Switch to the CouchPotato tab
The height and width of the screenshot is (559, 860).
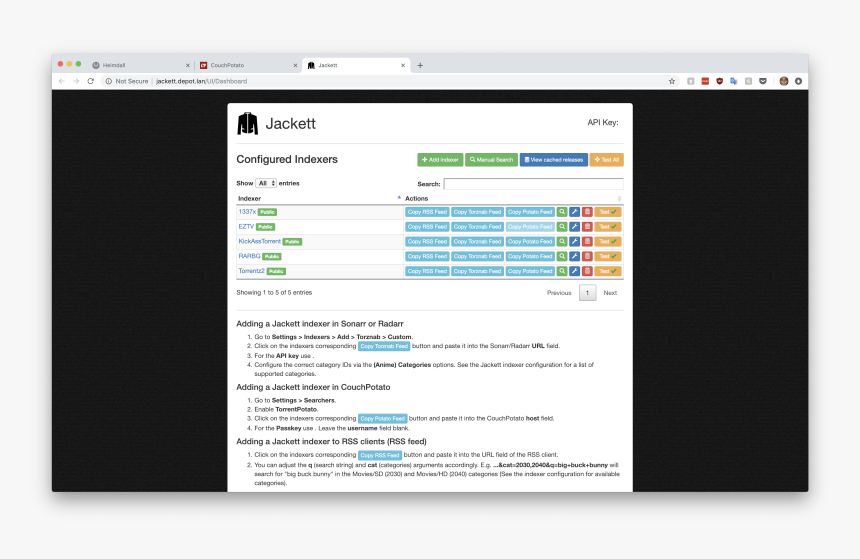(248, 65)
